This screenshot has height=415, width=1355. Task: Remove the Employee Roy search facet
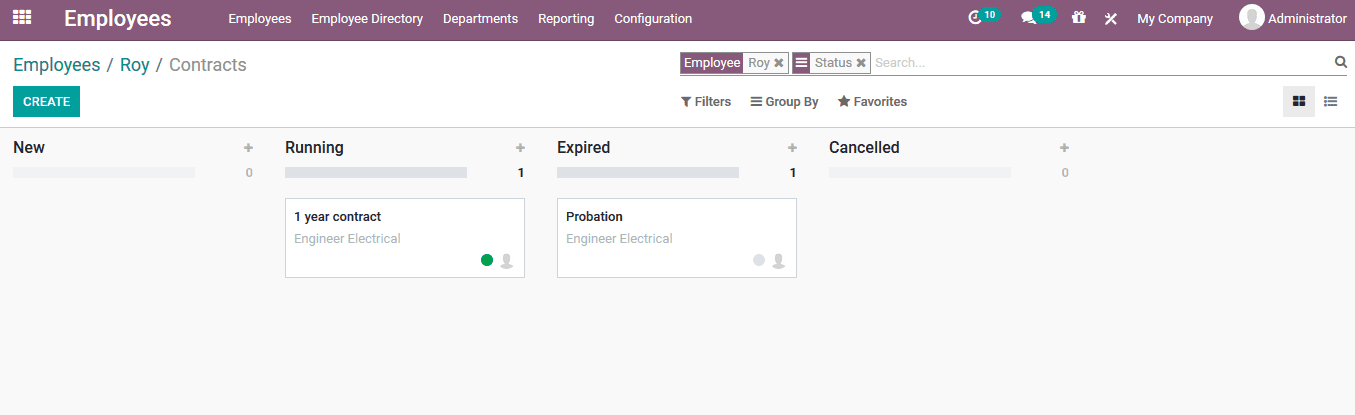pyautogui.click(x=779, y=63)
